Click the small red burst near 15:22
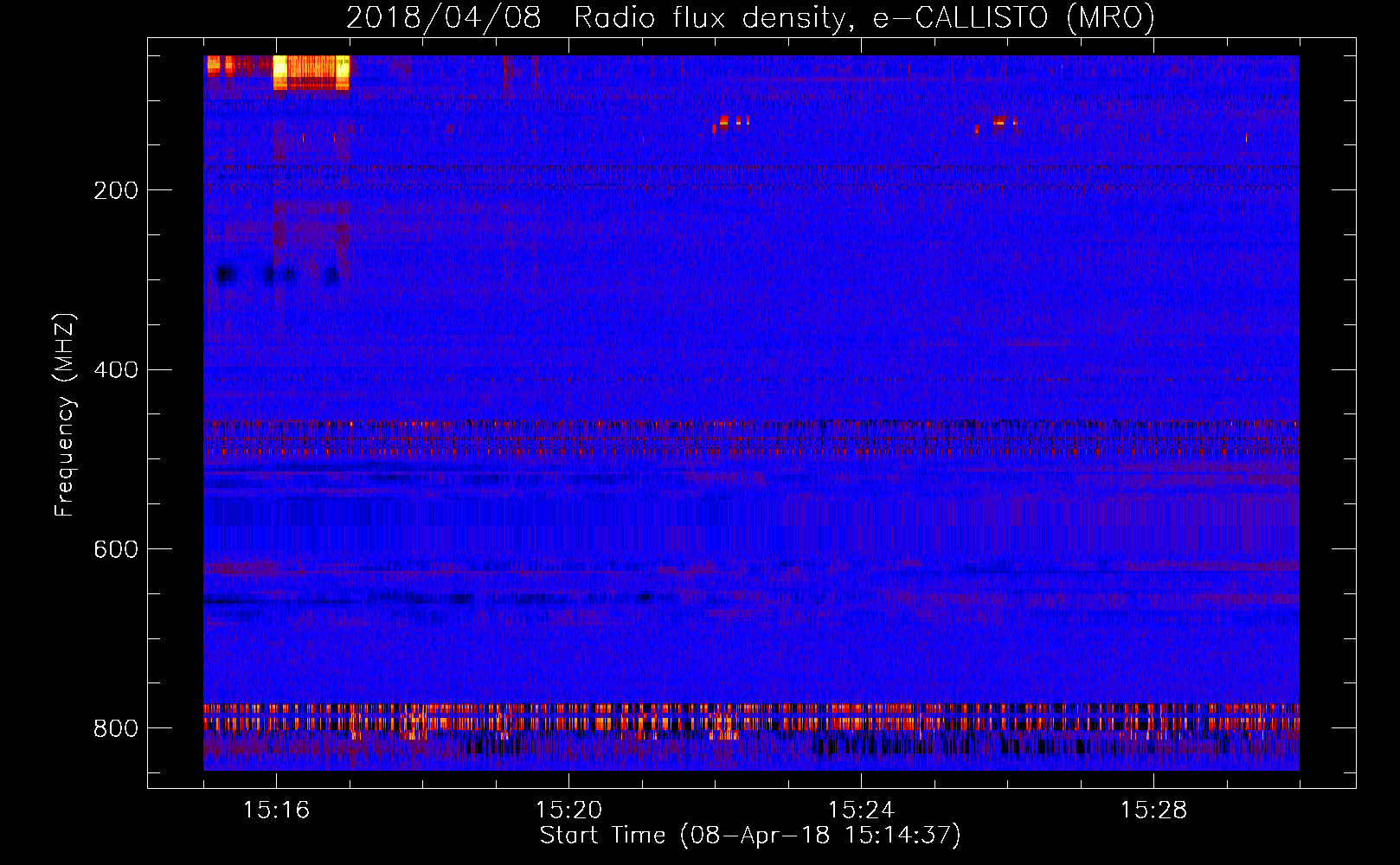The image size is (1400, 865). click(x=730, y=123)
